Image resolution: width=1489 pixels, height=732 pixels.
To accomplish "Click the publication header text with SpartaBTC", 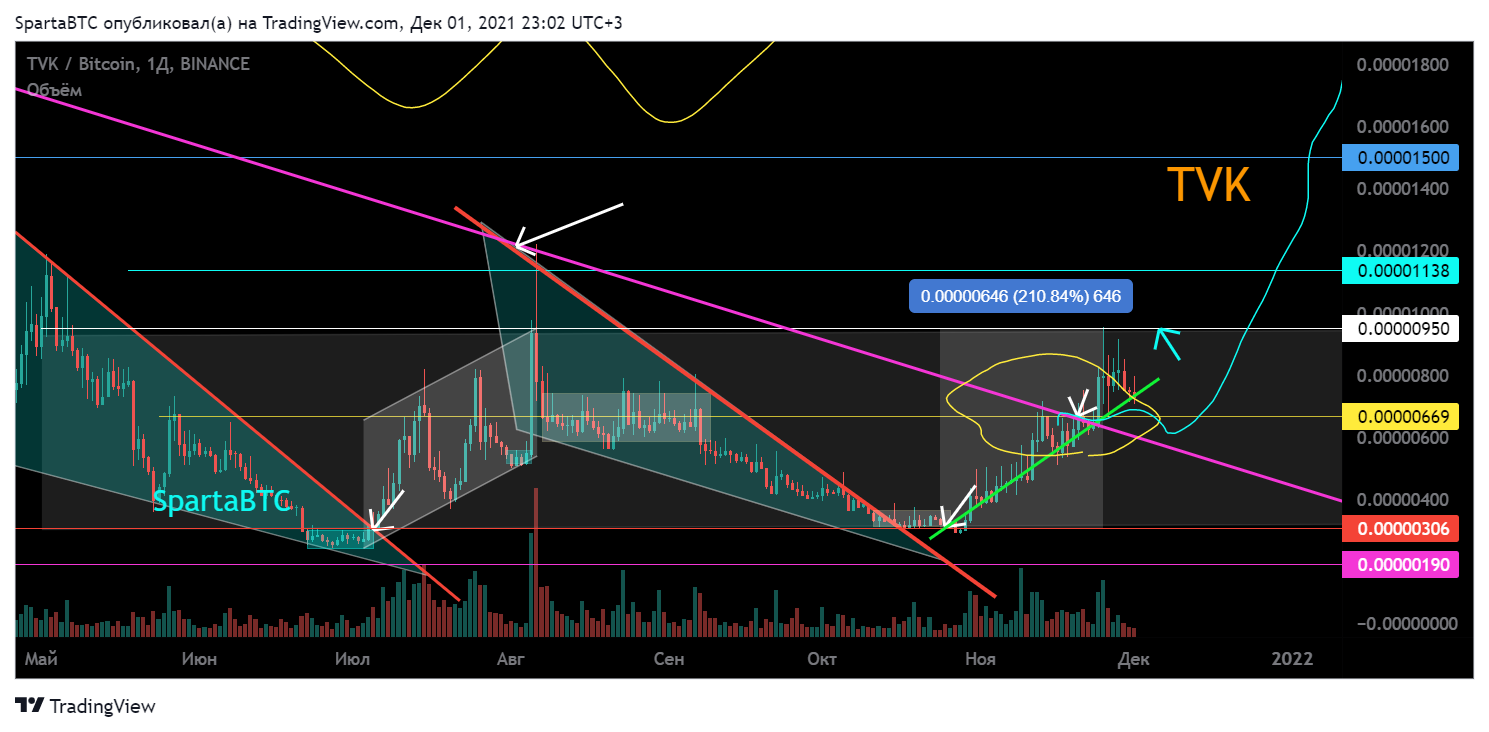I will (x=320, y=22).
